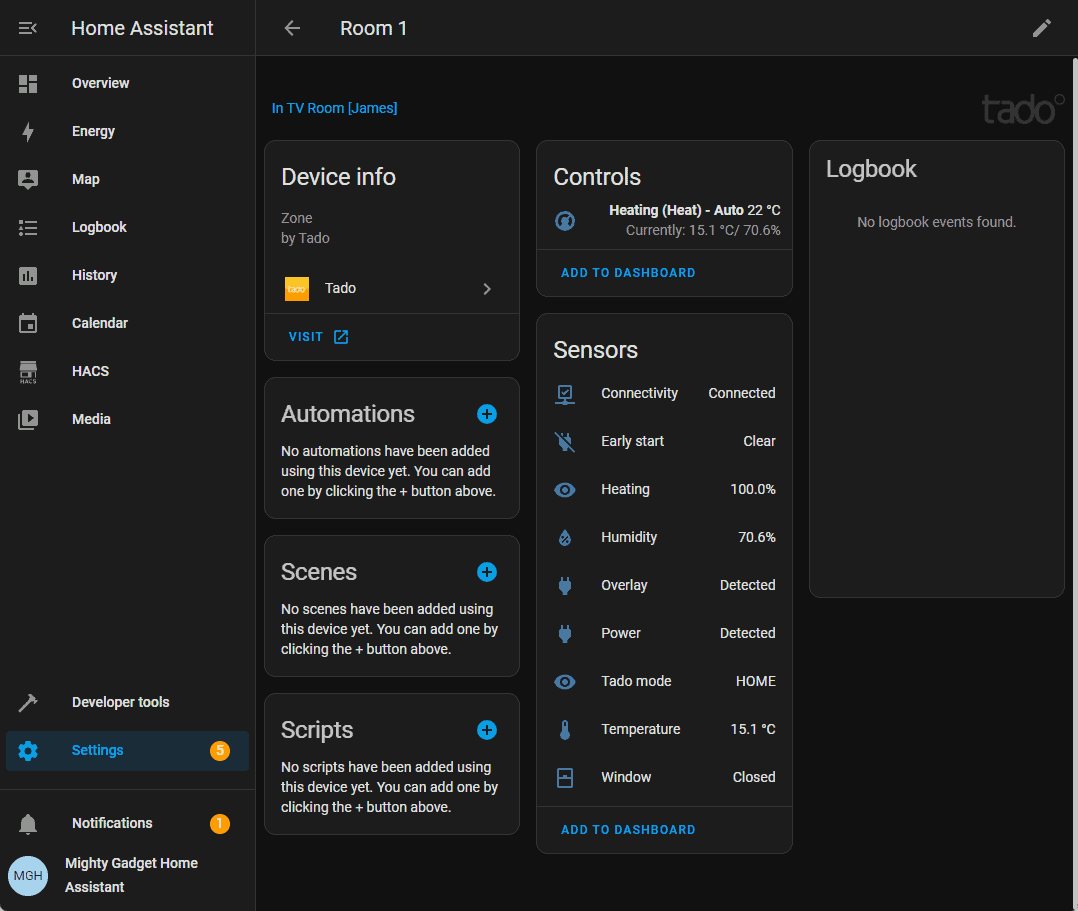
Task: Open the Connectivity sensor row
Action: coord(664,393)
